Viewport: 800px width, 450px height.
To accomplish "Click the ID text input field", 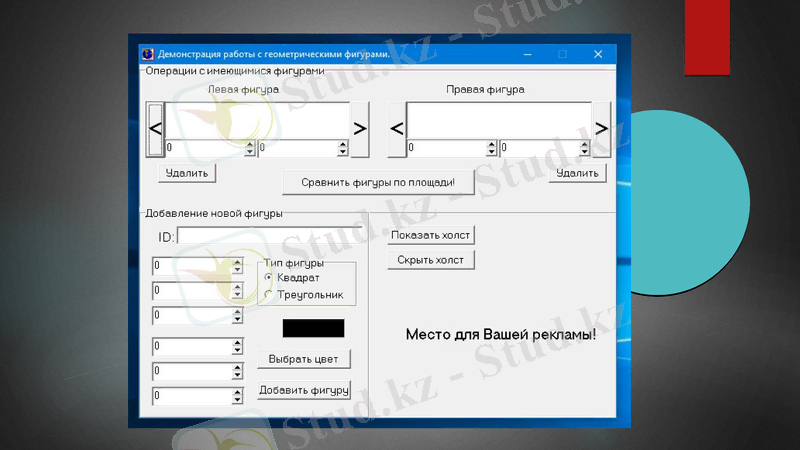I will (x=270, y=237).
